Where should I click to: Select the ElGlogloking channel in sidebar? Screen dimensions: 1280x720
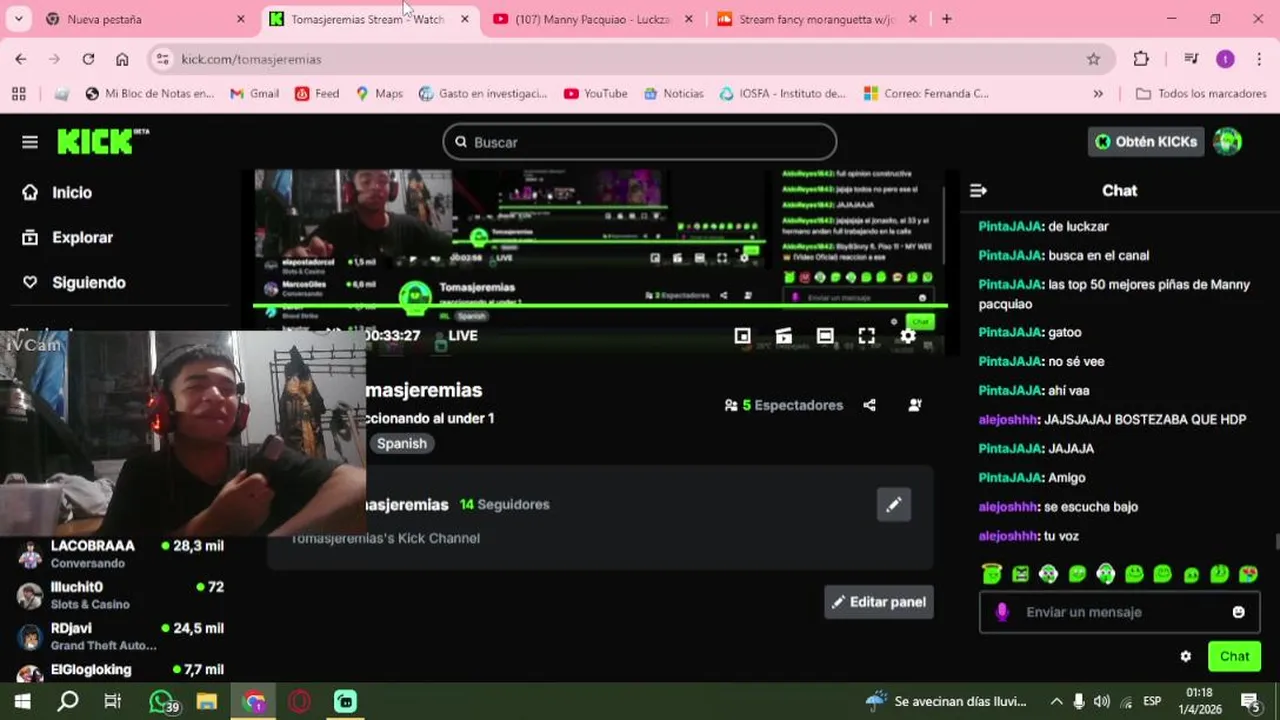pyautogui.click(x=120, y=672)
